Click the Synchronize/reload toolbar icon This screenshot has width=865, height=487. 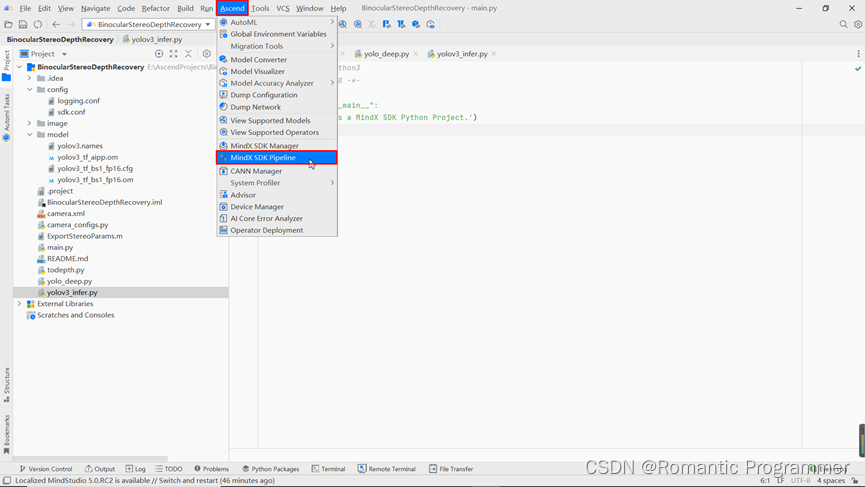point(38,24)
